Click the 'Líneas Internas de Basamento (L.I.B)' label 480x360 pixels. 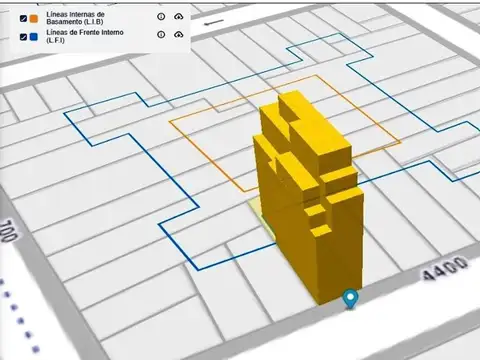(75, 18)
